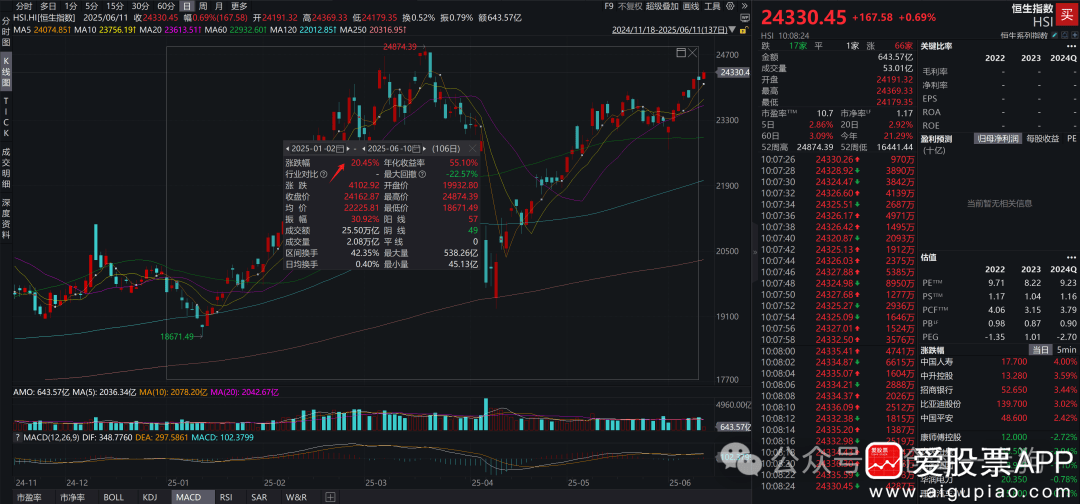
Task: Step end date backward arrow
Action: pos(364,149)
